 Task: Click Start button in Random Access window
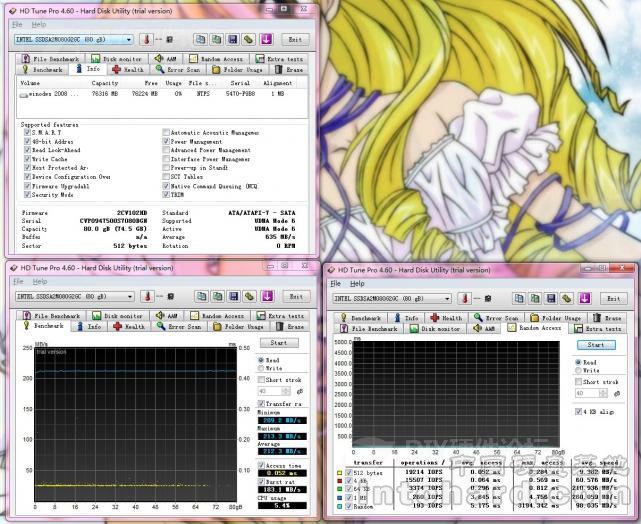596,345
